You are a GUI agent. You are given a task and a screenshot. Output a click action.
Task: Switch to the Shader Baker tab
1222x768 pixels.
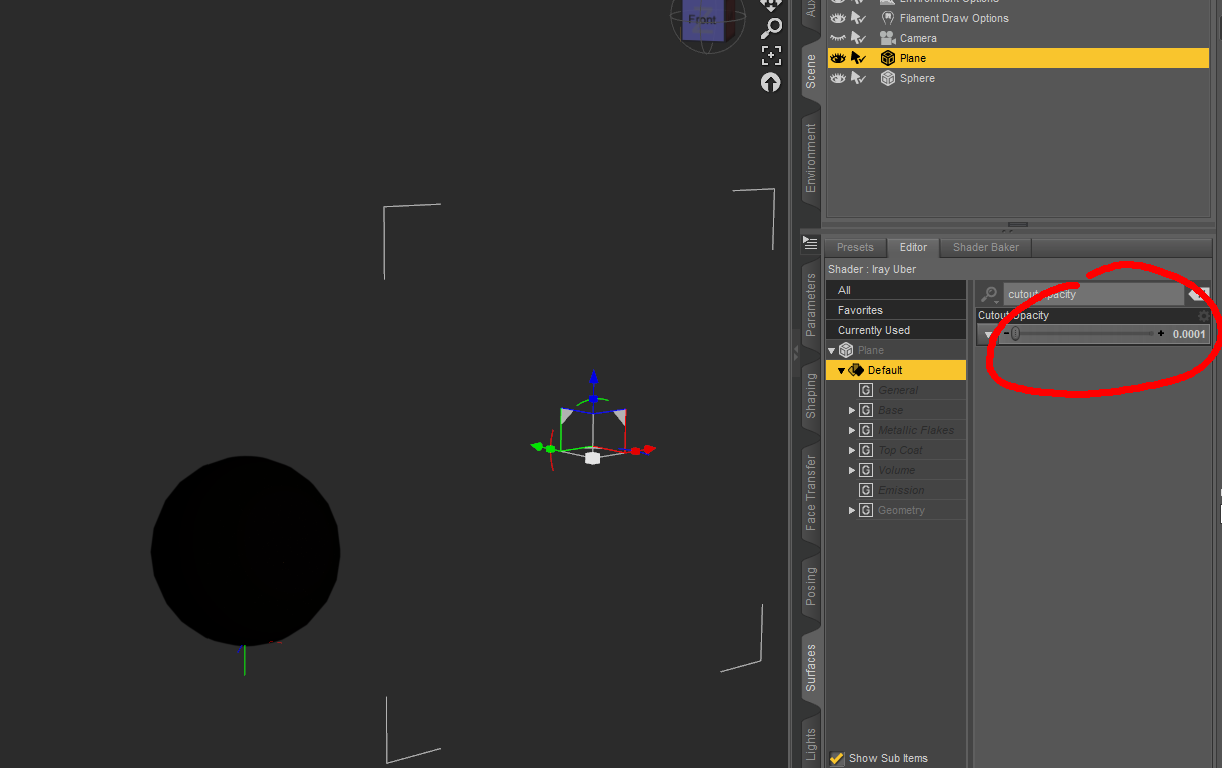[985, 247]
